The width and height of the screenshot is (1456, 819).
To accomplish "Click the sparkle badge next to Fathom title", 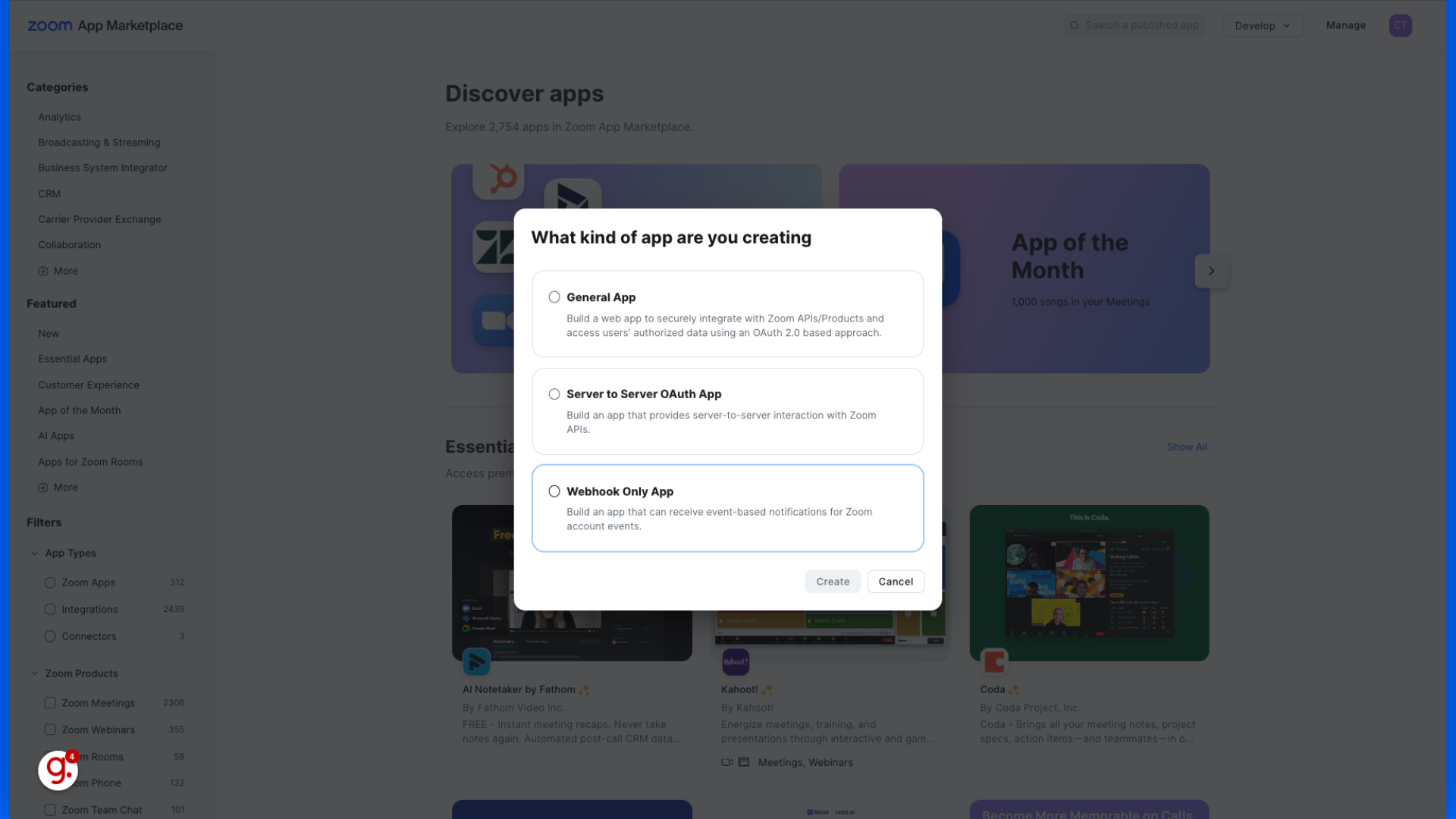I will coord(584,690).
